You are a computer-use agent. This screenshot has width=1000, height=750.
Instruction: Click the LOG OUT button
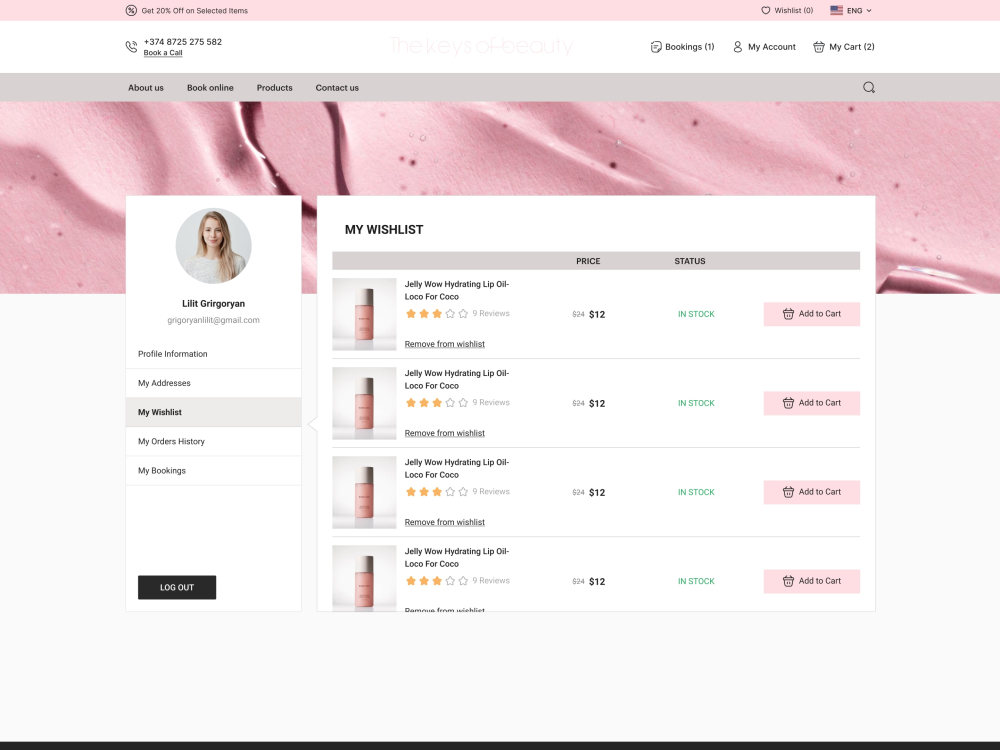coord(177,587)
